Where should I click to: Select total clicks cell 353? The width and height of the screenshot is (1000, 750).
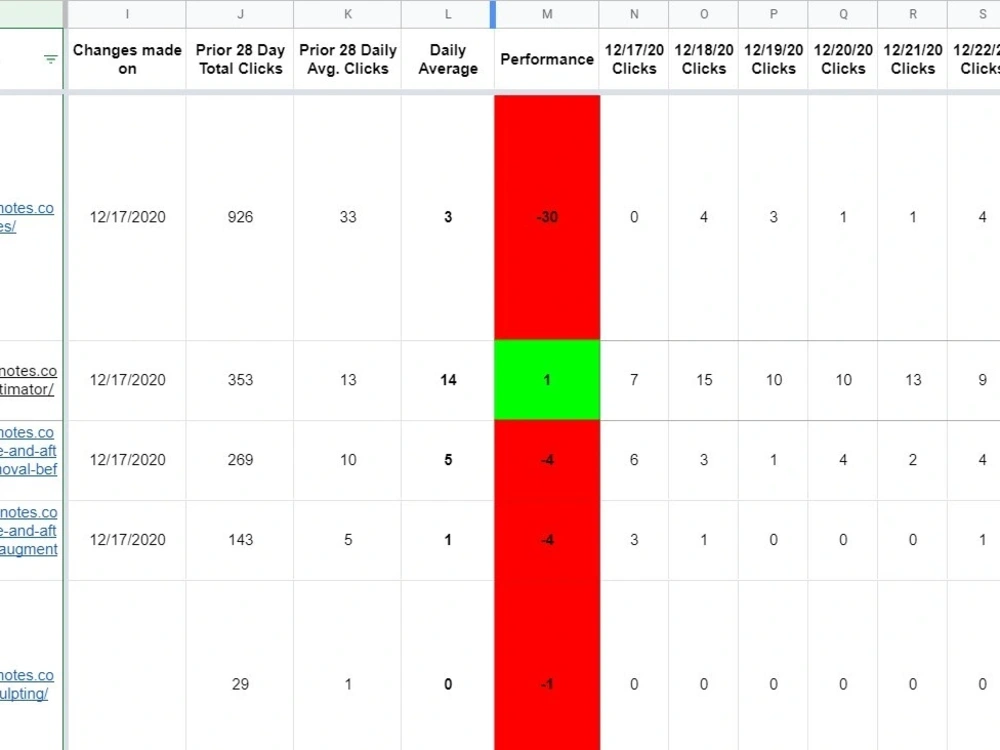(240, 380)
